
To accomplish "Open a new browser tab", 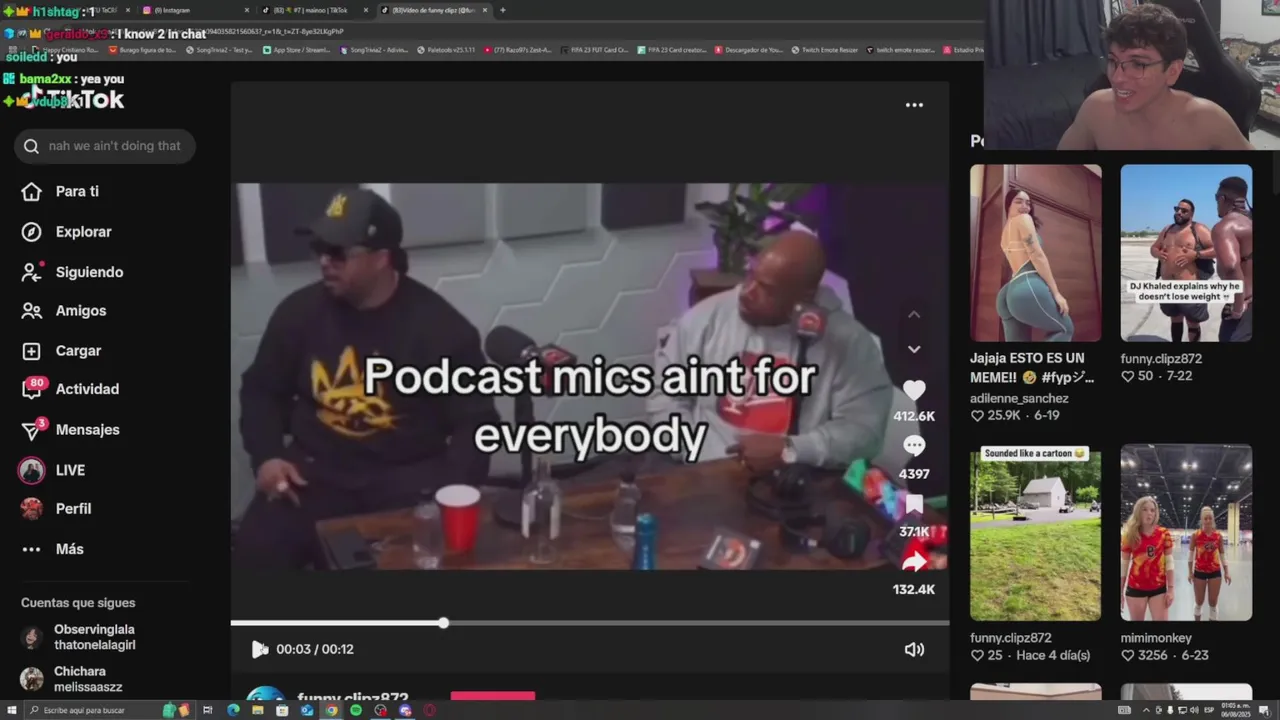I will coord(502,10).
